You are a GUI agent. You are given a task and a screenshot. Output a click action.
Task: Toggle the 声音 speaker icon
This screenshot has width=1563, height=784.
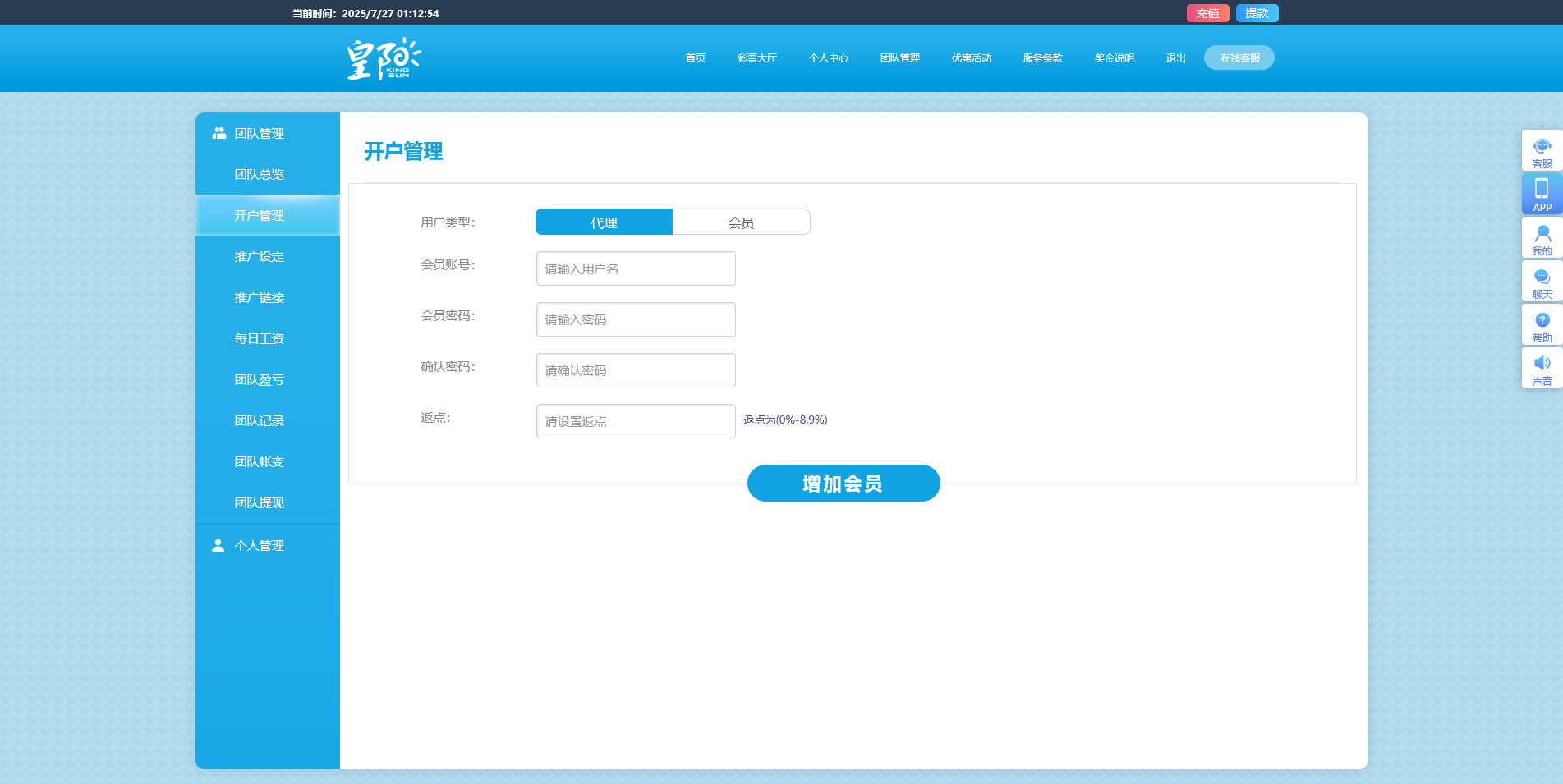click(1542, 369)
